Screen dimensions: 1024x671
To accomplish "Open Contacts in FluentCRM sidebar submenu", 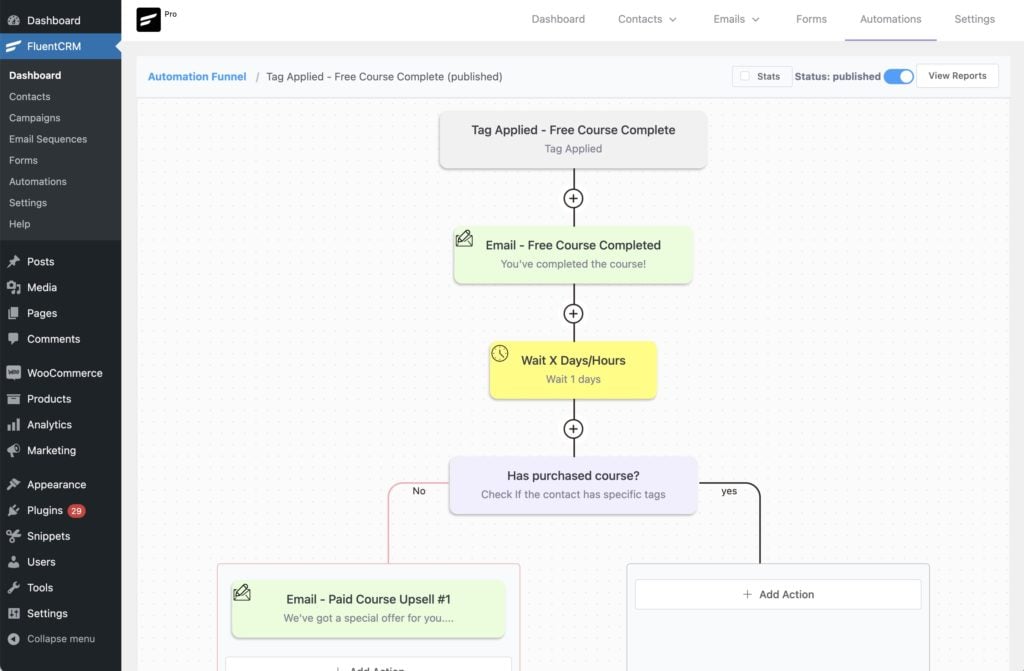I will pyautogui.click(x=29, y=97).
